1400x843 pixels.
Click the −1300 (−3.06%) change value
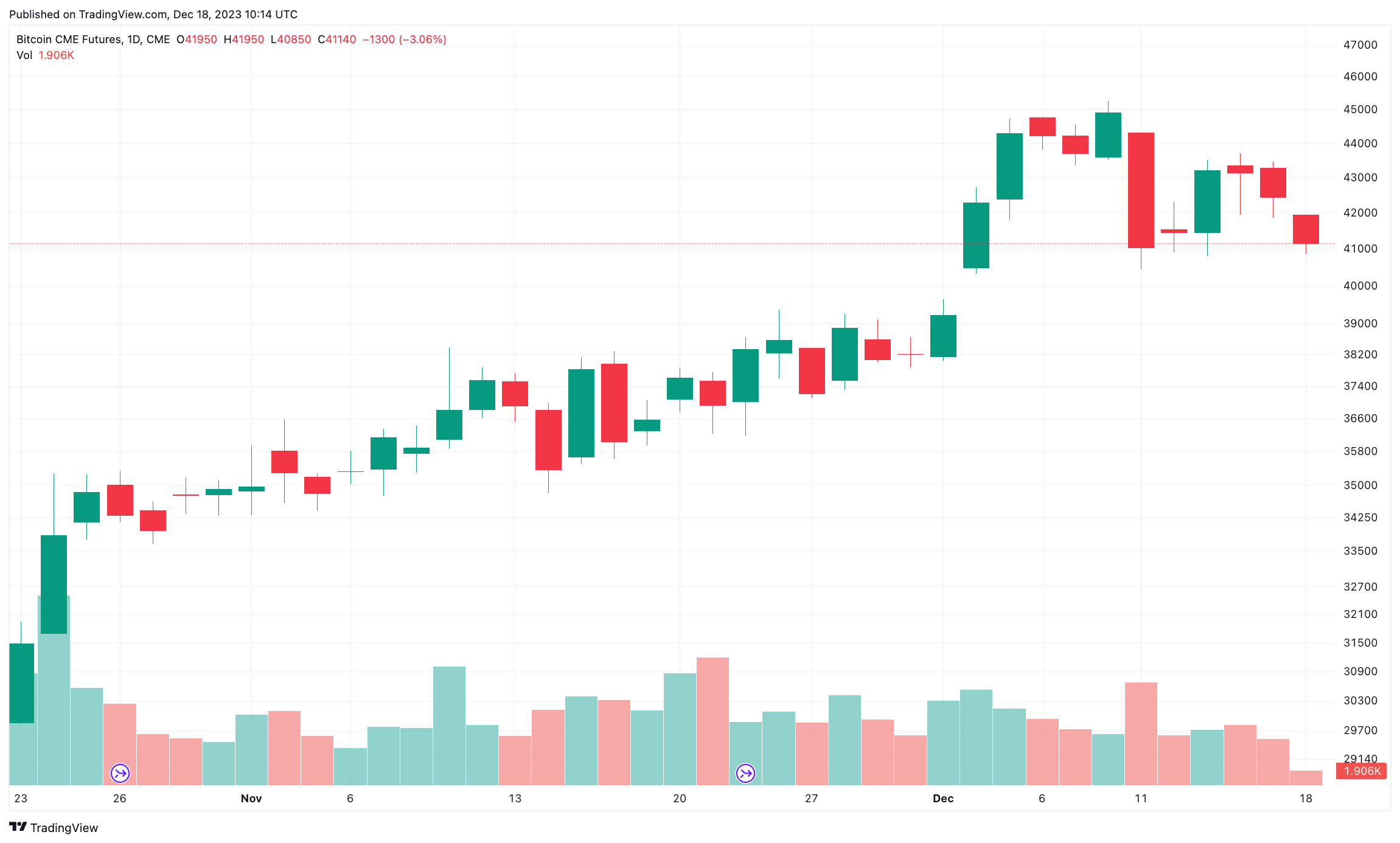click(405, 40)
